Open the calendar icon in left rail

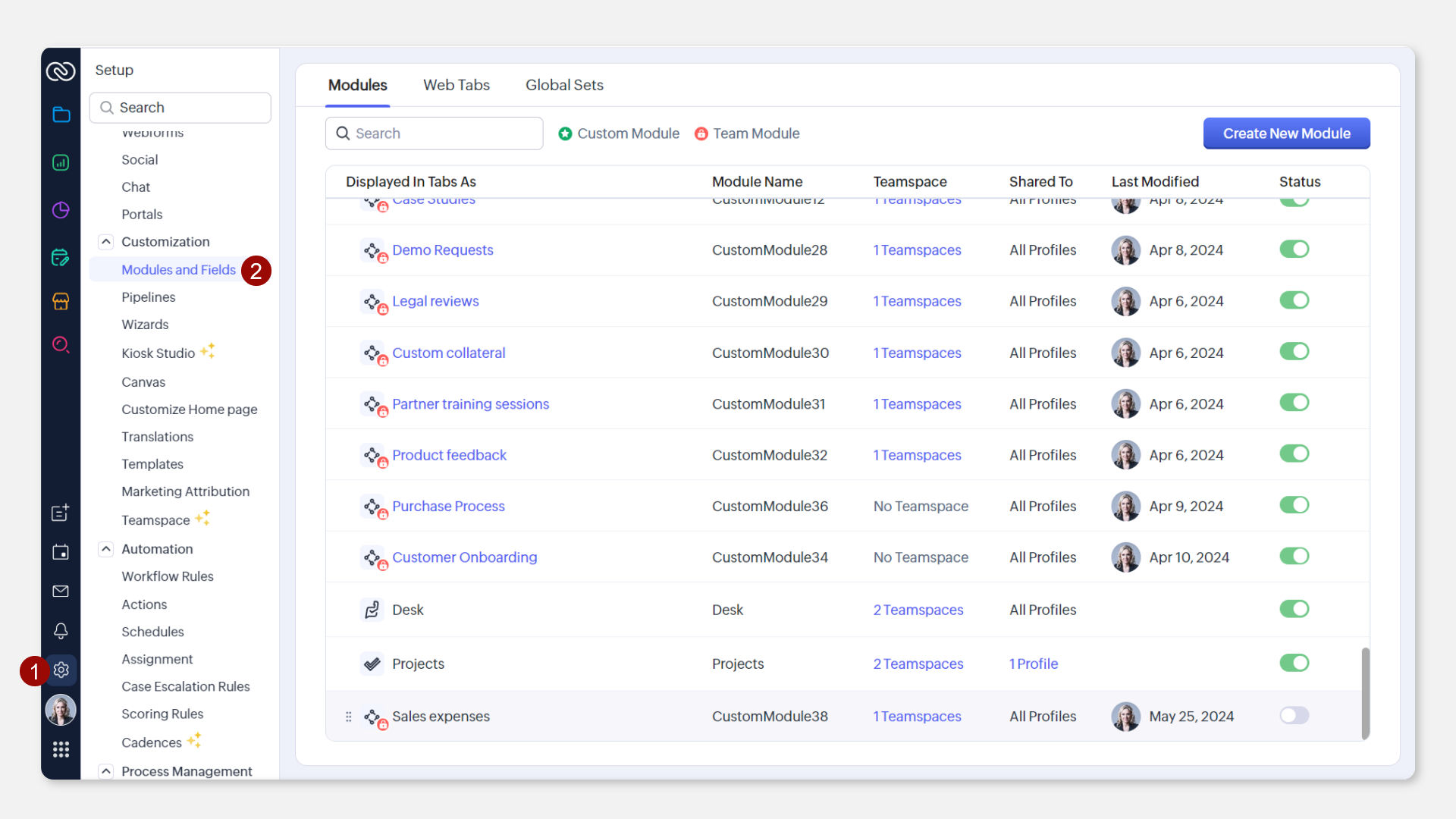61,552
